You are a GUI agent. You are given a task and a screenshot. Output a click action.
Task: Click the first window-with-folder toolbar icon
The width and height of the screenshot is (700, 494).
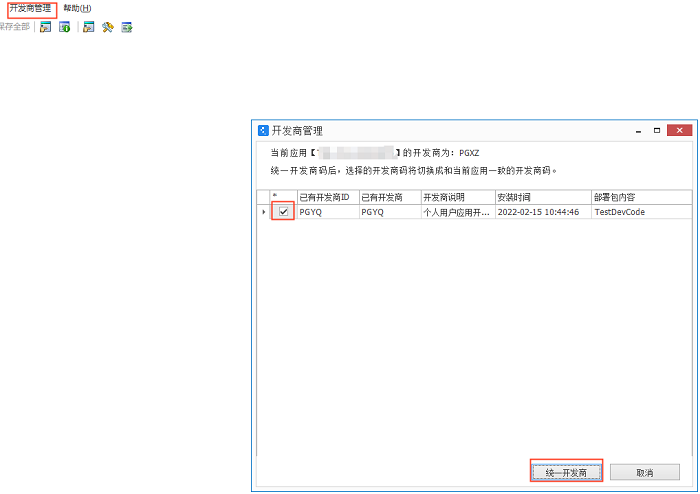click(x=45, y=27)
